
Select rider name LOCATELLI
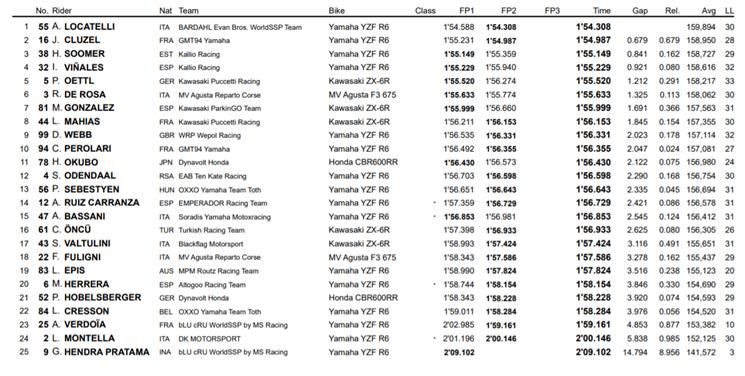pos(90,27)
